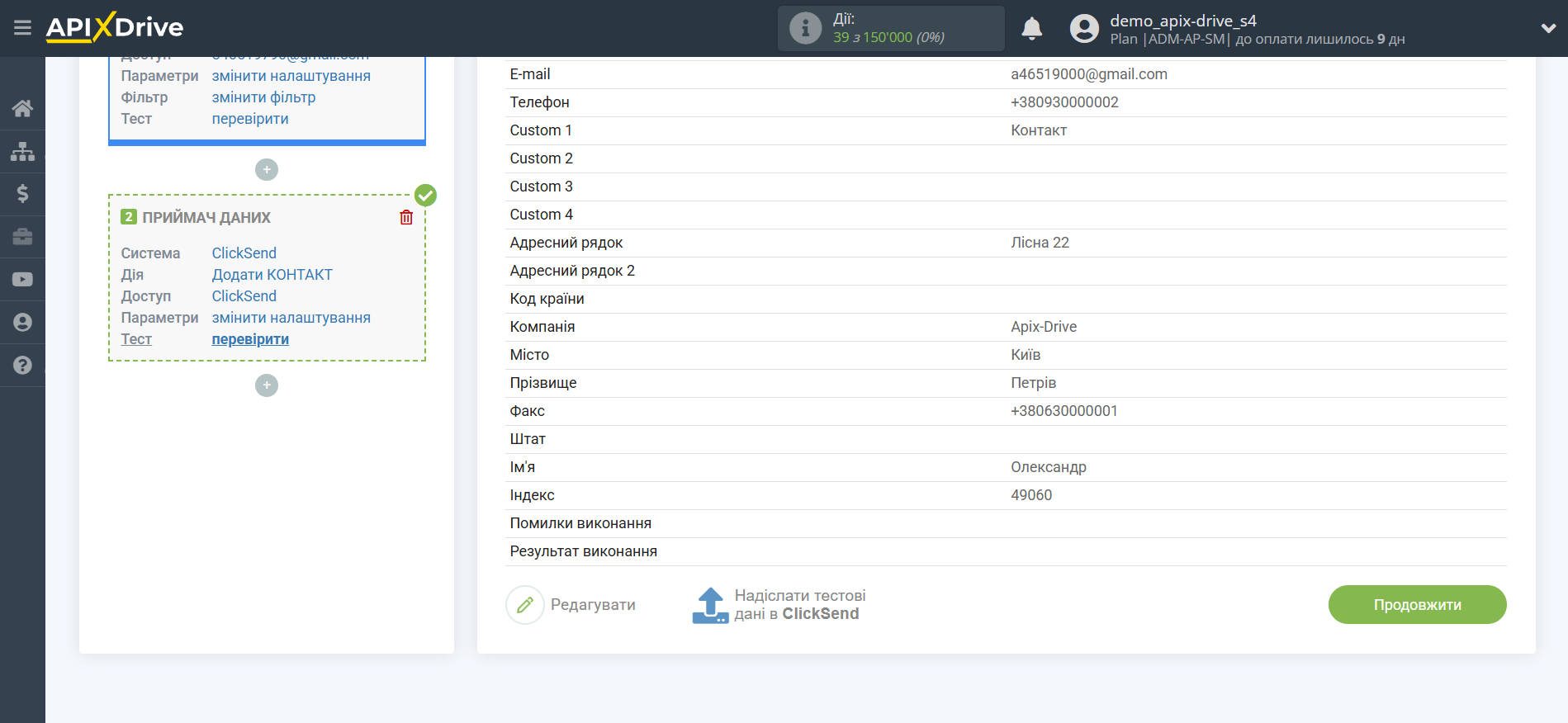Open Додати КОНТАКТ action link

pyautogui.click(x=272, y=275)
